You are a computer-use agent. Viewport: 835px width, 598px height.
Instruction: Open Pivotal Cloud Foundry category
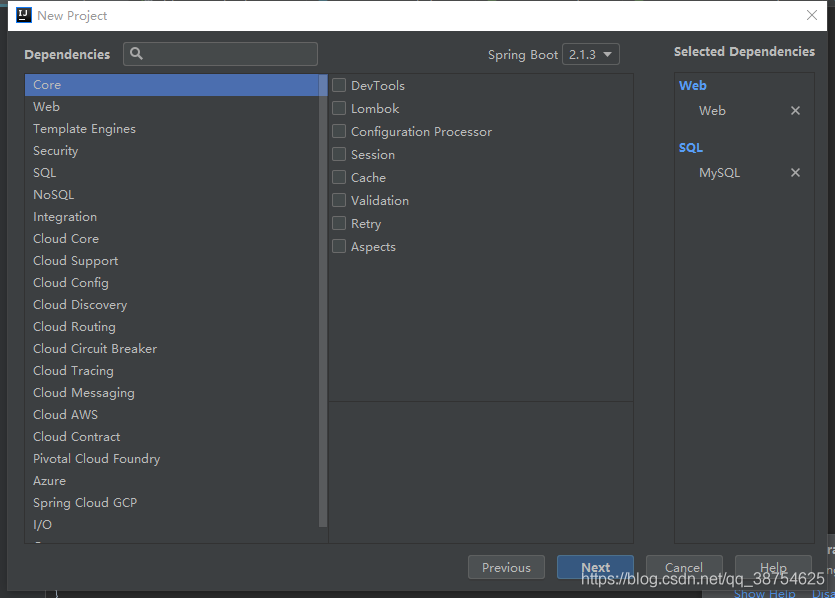[171, 459]
